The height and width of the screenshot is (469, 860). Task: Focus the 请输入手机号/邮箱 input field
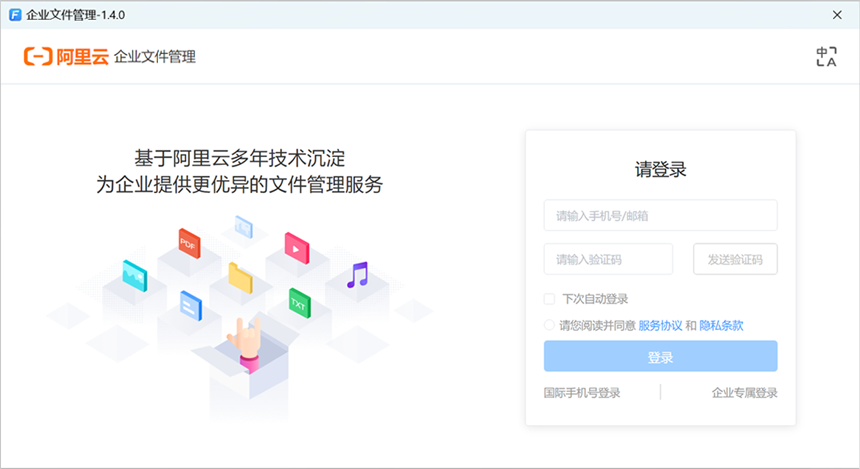[660, 215]
